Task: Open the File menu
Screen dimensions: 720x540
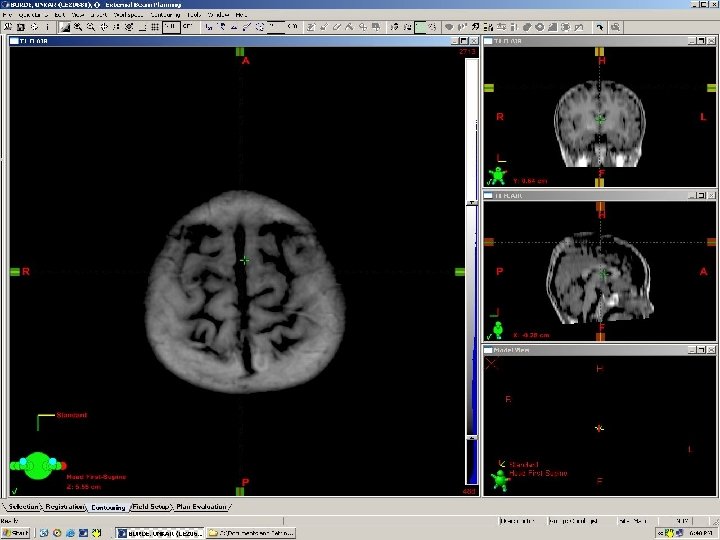Action: pos(7,15)
